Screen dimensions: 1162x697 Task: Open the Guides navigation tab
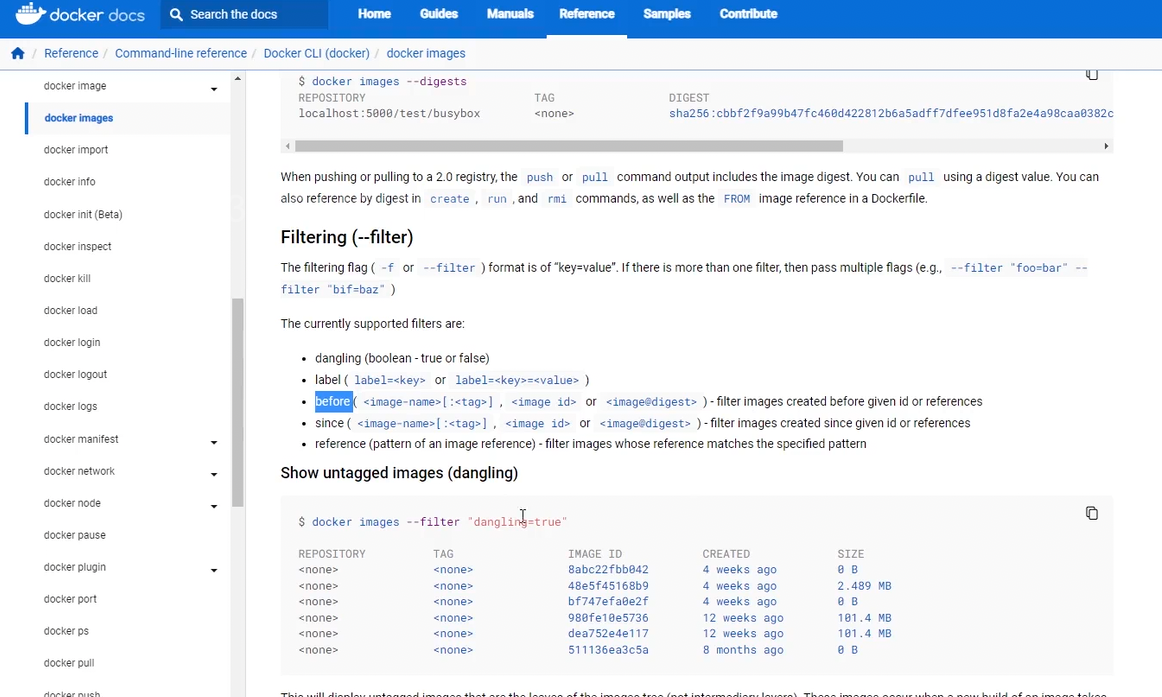[x=439, y=14]
